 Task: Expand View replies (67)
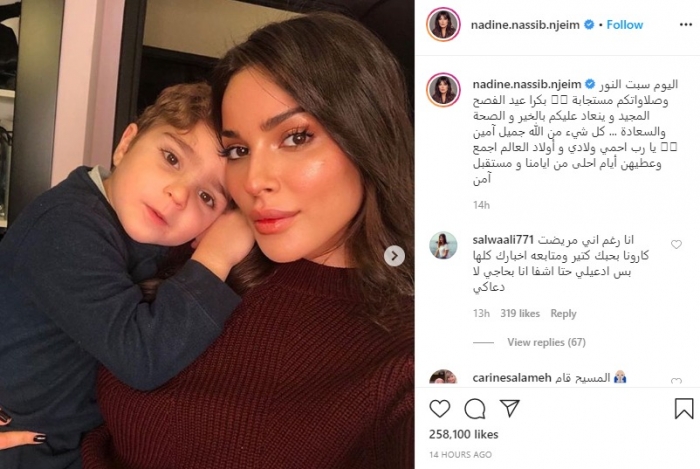pyautogui.click(x=546, y=342)
